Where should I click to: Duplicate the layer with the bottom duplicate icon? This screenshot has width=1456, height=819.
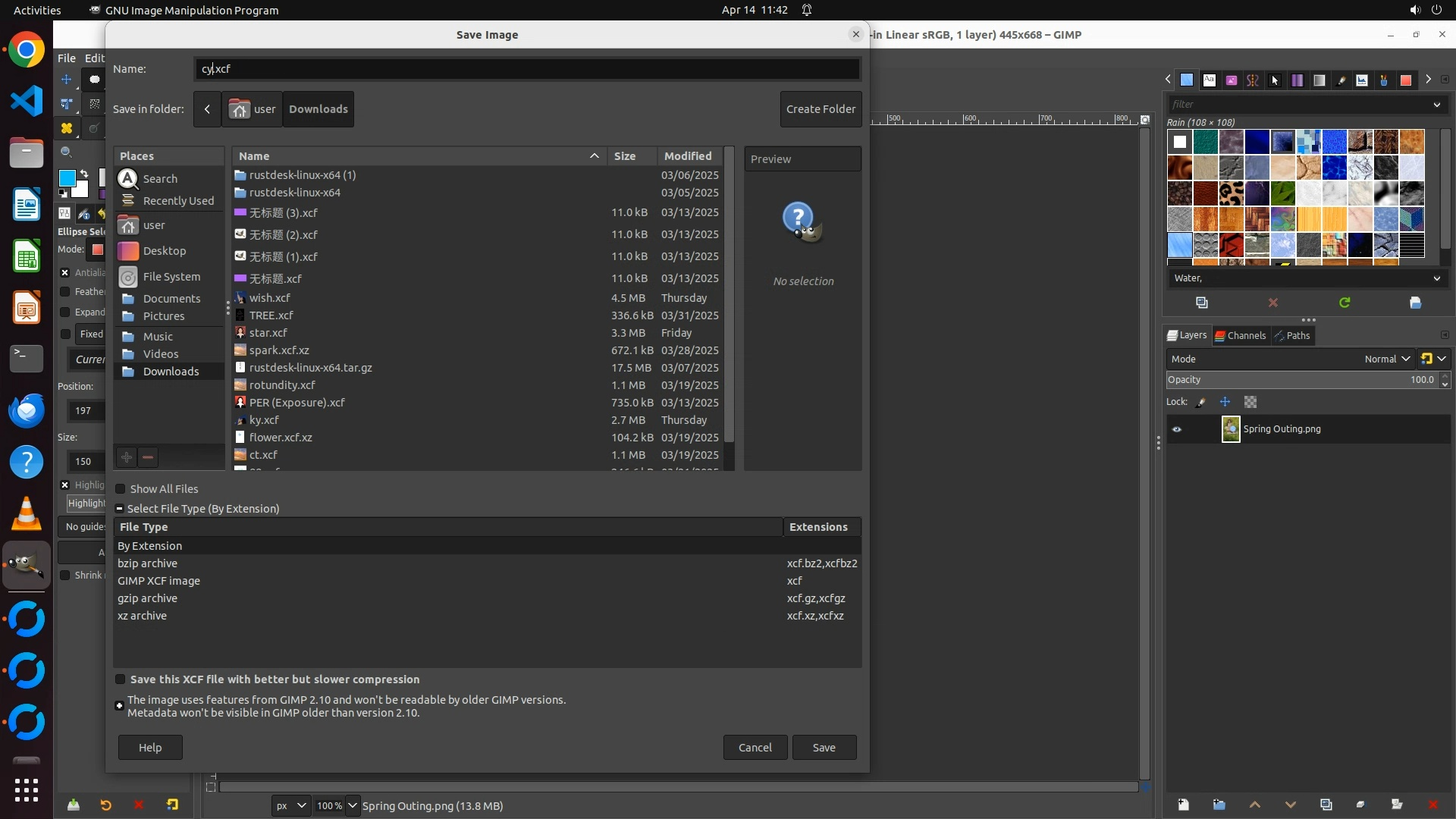tap(1326, 805)
